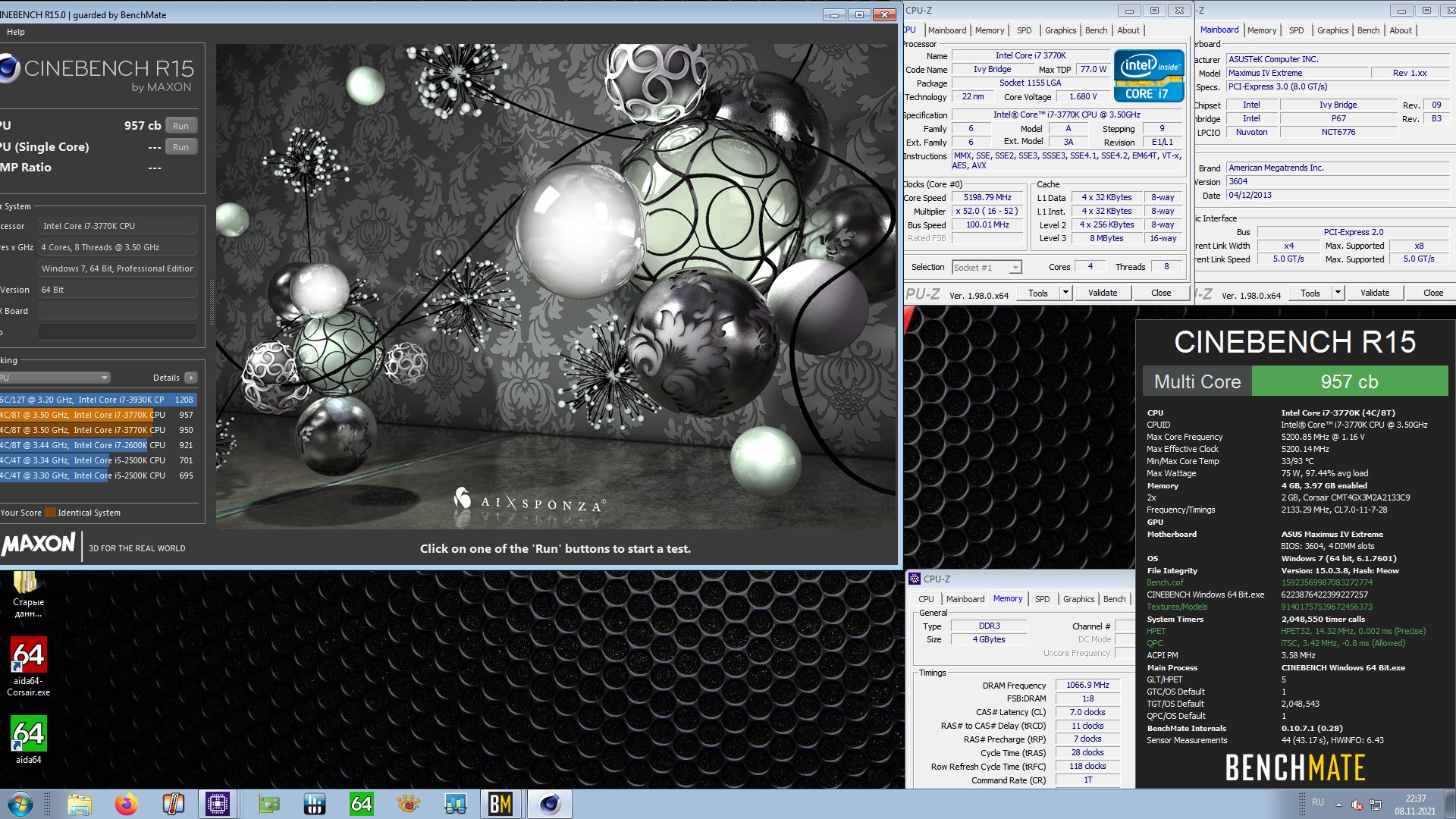
Task: Open the Help menu in Cinebench
Action: pyautogui.click(x=16, y=32)
